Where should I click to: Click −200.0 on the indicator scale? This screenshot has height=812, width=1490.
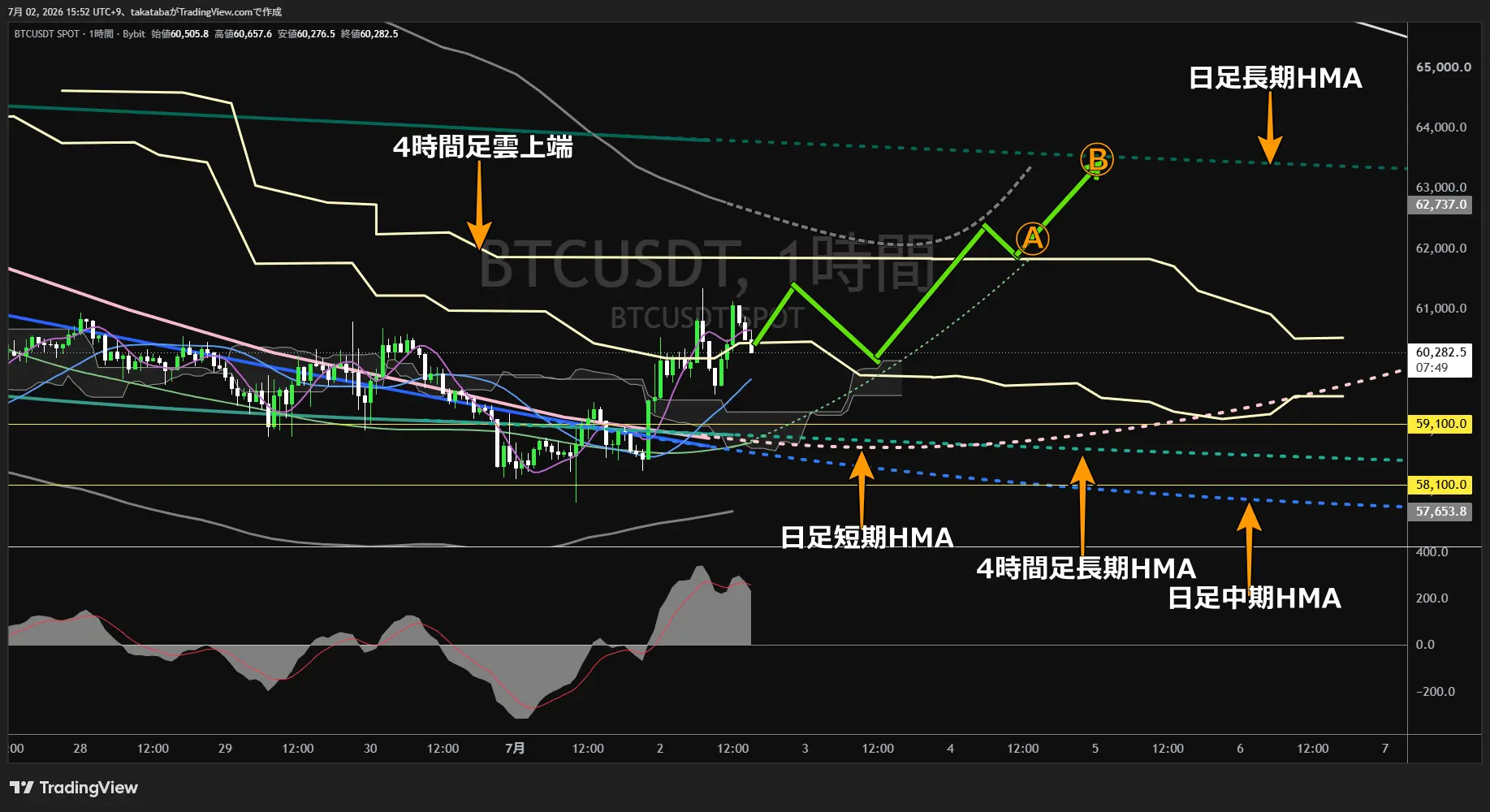pos(1436,692)
